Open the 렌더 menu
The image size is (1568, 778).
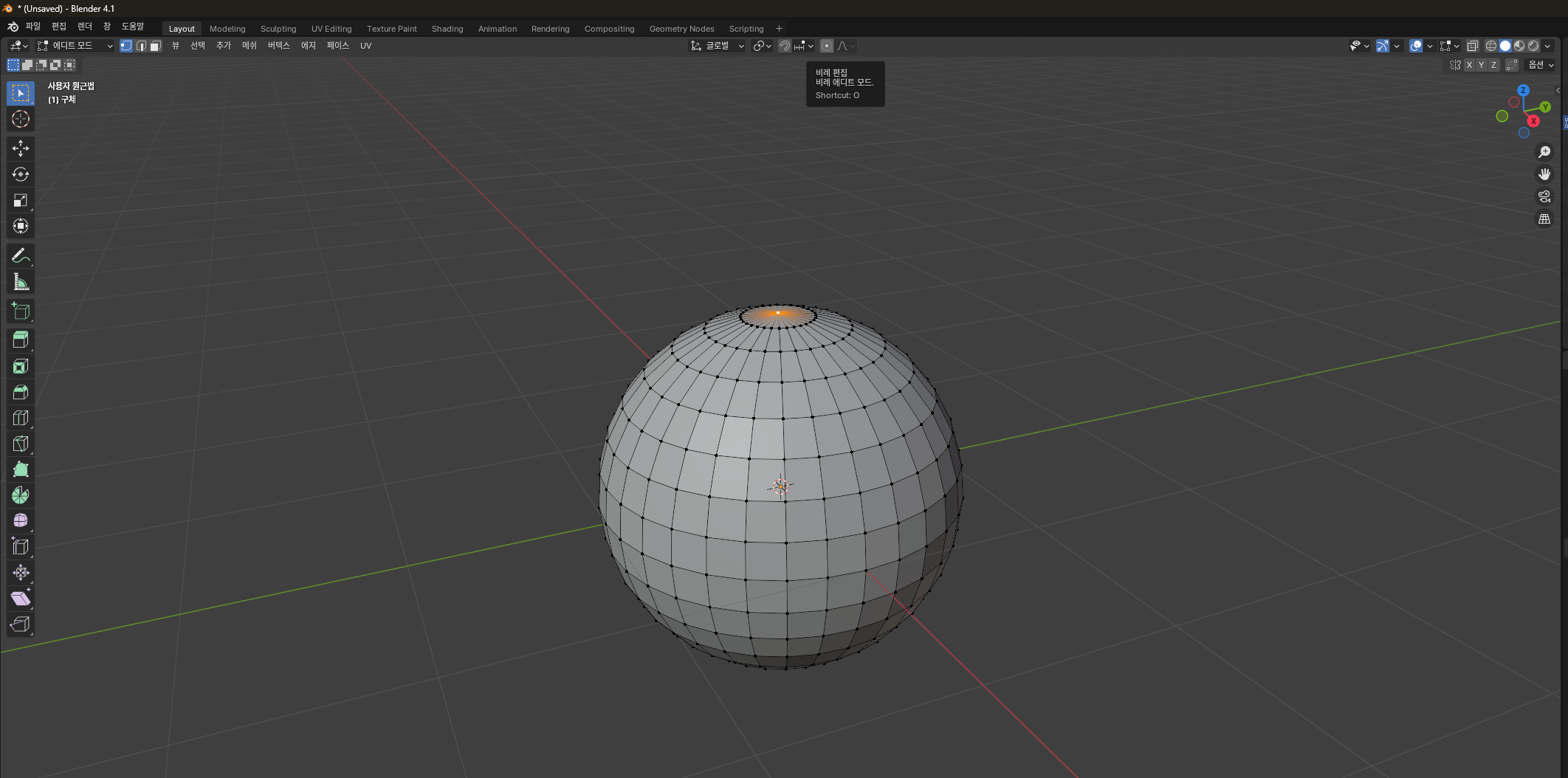coord(85,27)
